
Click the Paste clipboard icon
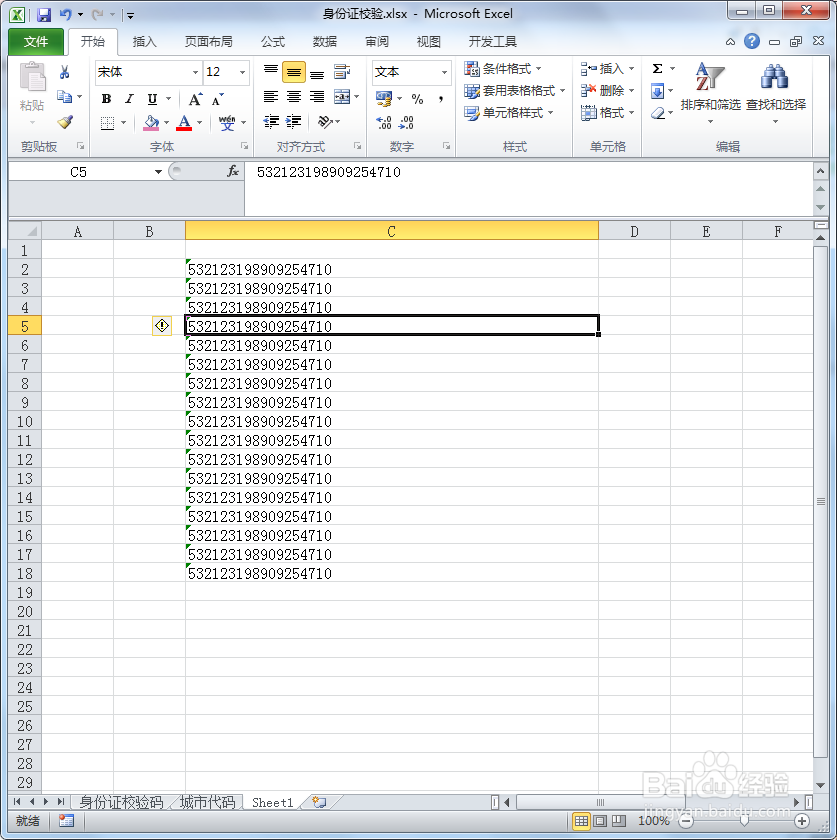tap(32, 77)
